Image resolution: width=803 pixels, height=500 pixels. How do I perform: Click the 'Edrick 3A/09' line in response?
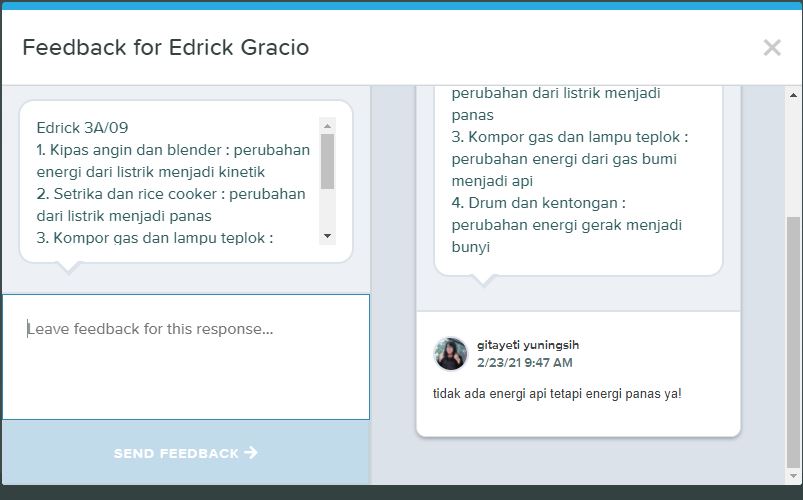(x=82, y=128)
